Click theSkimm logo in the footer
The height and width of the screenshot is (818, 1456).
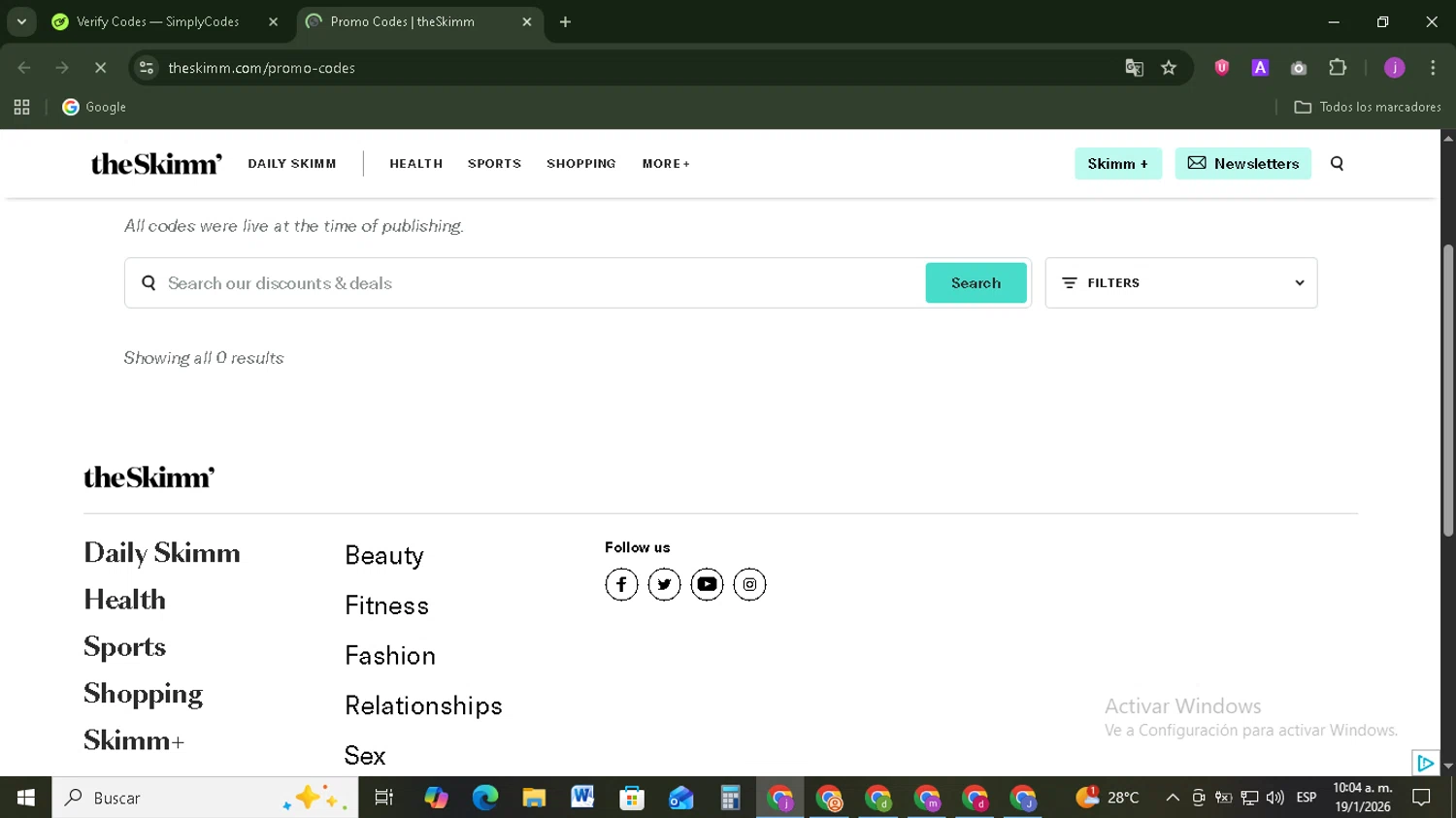click(x=149, y=477)
